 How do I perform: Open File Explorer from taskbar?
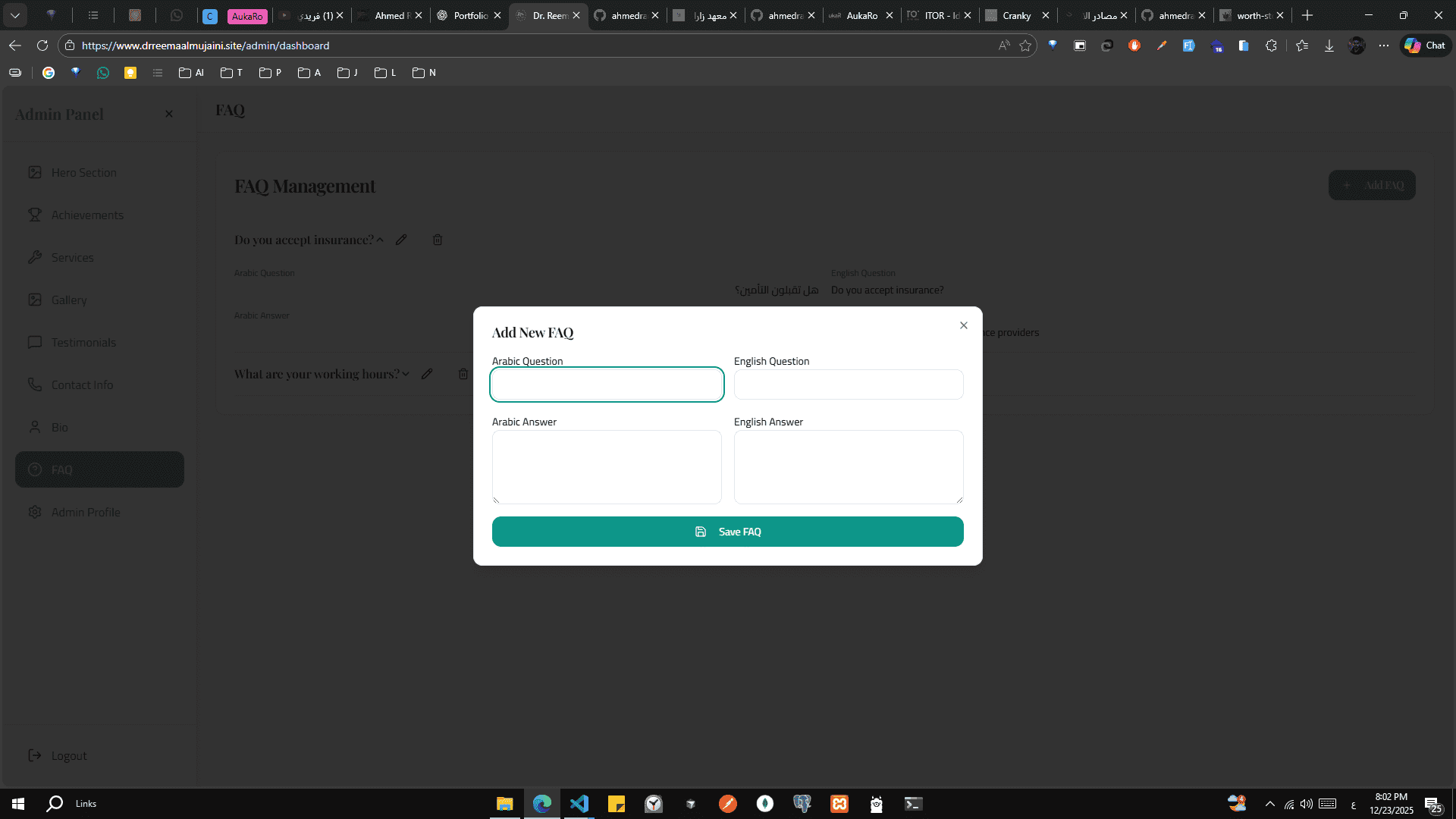coord(505,804)
